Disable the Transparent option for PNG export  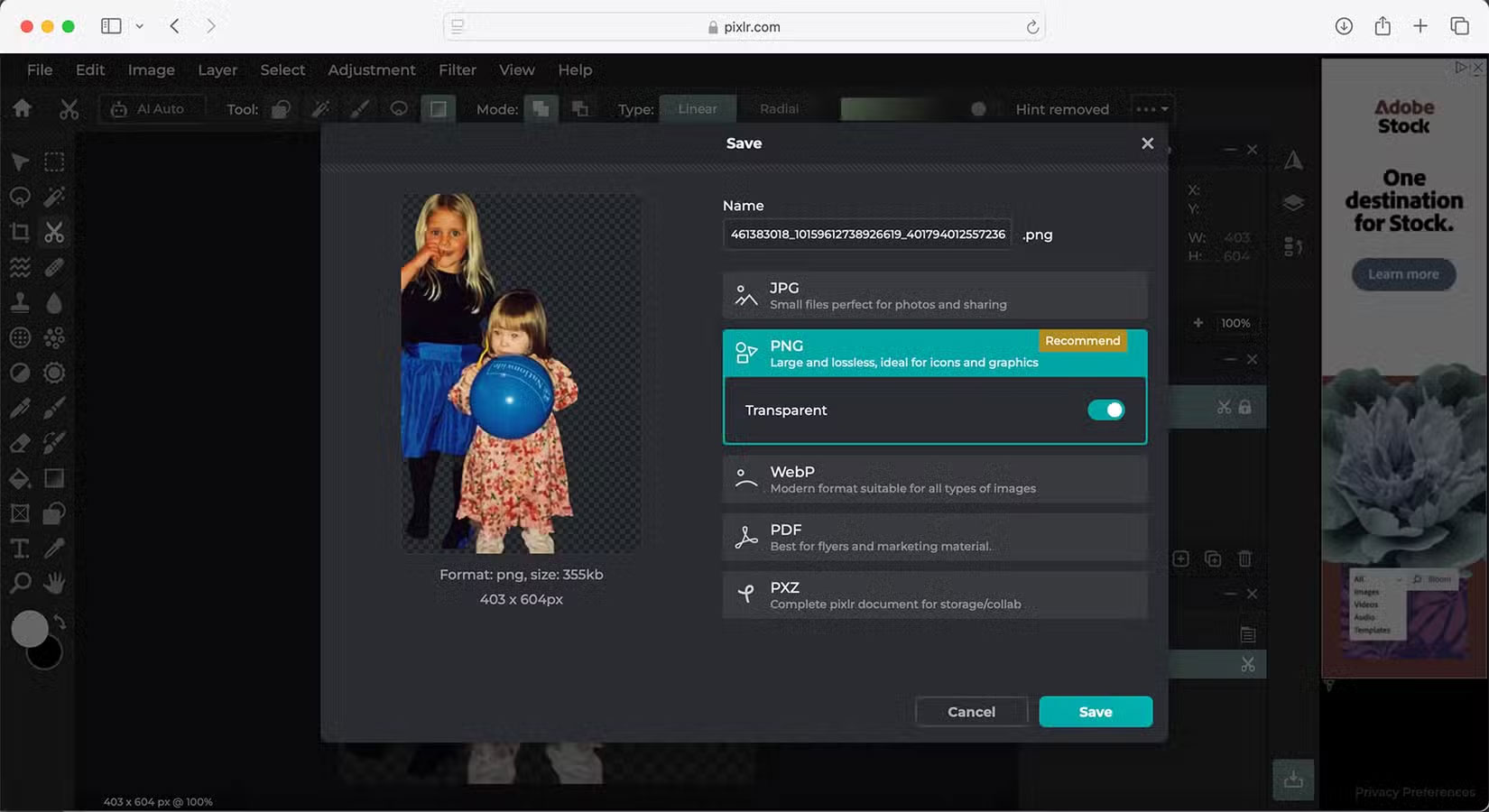tap(1105, 410)
